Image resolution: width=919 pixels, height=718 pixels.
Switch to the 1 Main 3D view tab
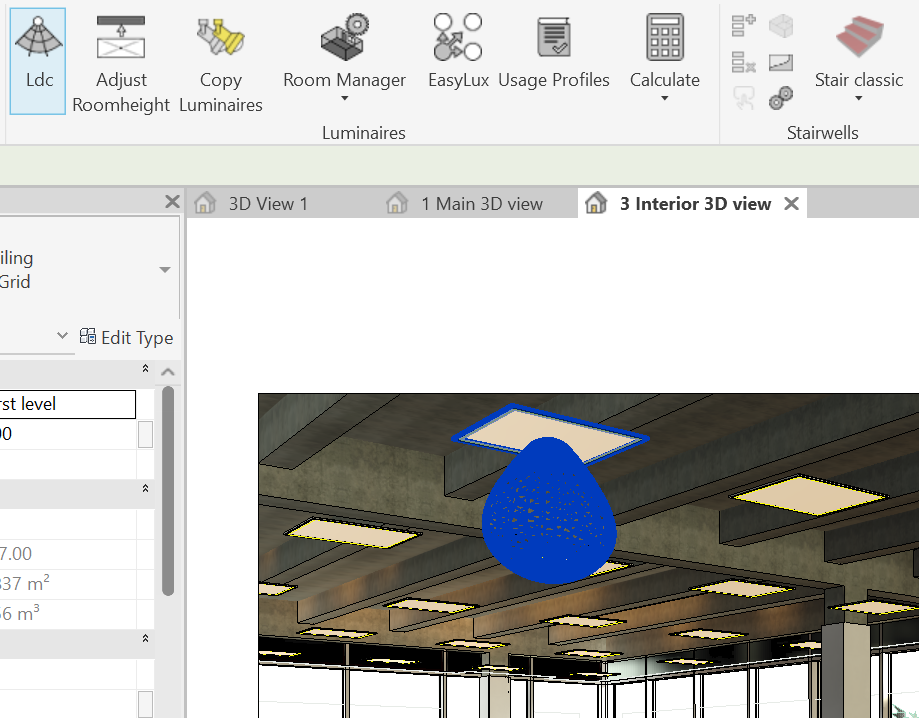pyautogui.click(x=481, y=204)
